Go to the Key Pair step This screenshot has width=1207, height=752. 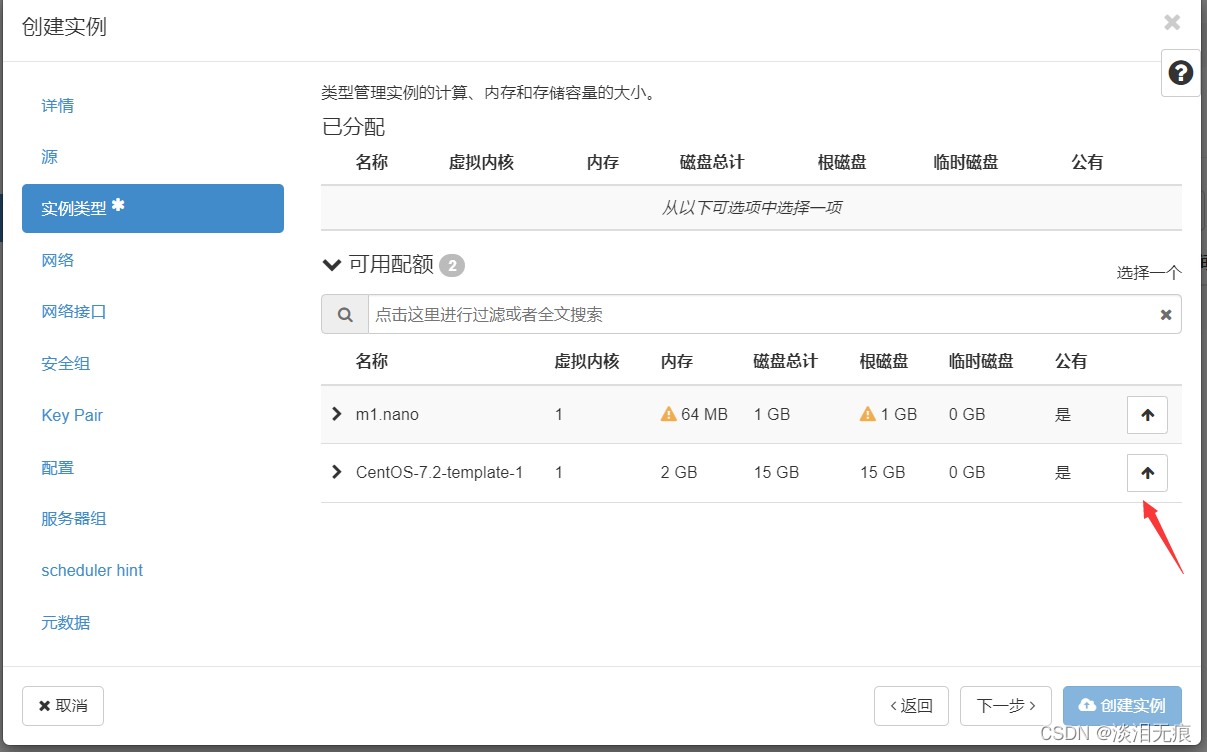72,415
